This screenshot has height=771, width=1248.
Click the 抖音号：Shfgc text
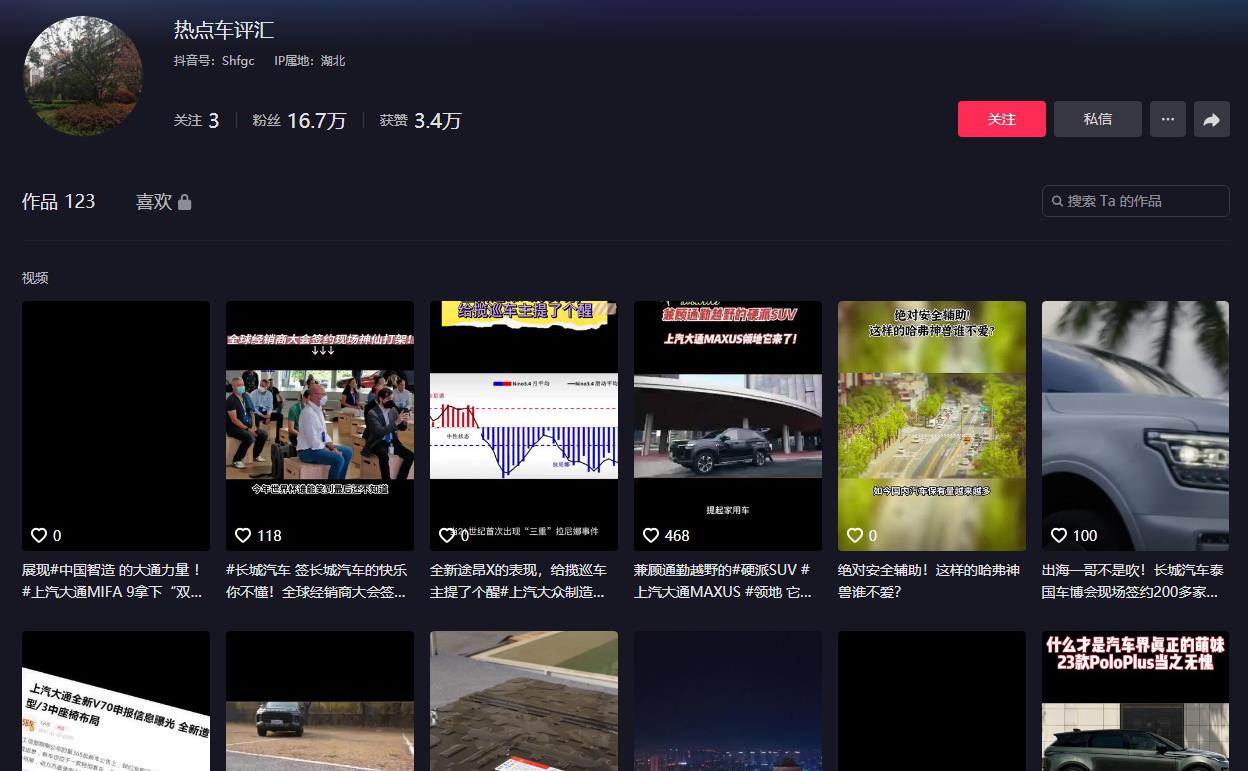pos(214,61)
